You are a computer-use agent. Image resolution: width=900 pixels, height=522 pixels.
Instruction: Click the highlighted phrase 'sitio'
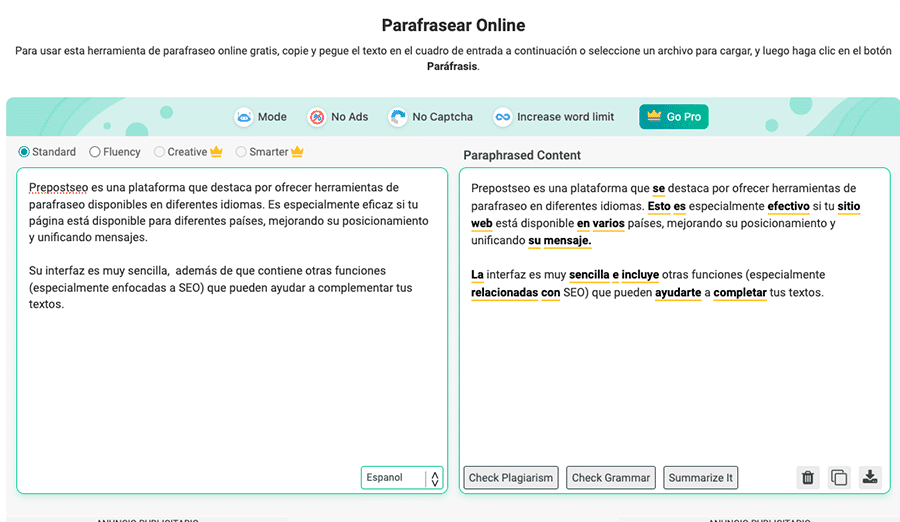(x=848, y=206)
